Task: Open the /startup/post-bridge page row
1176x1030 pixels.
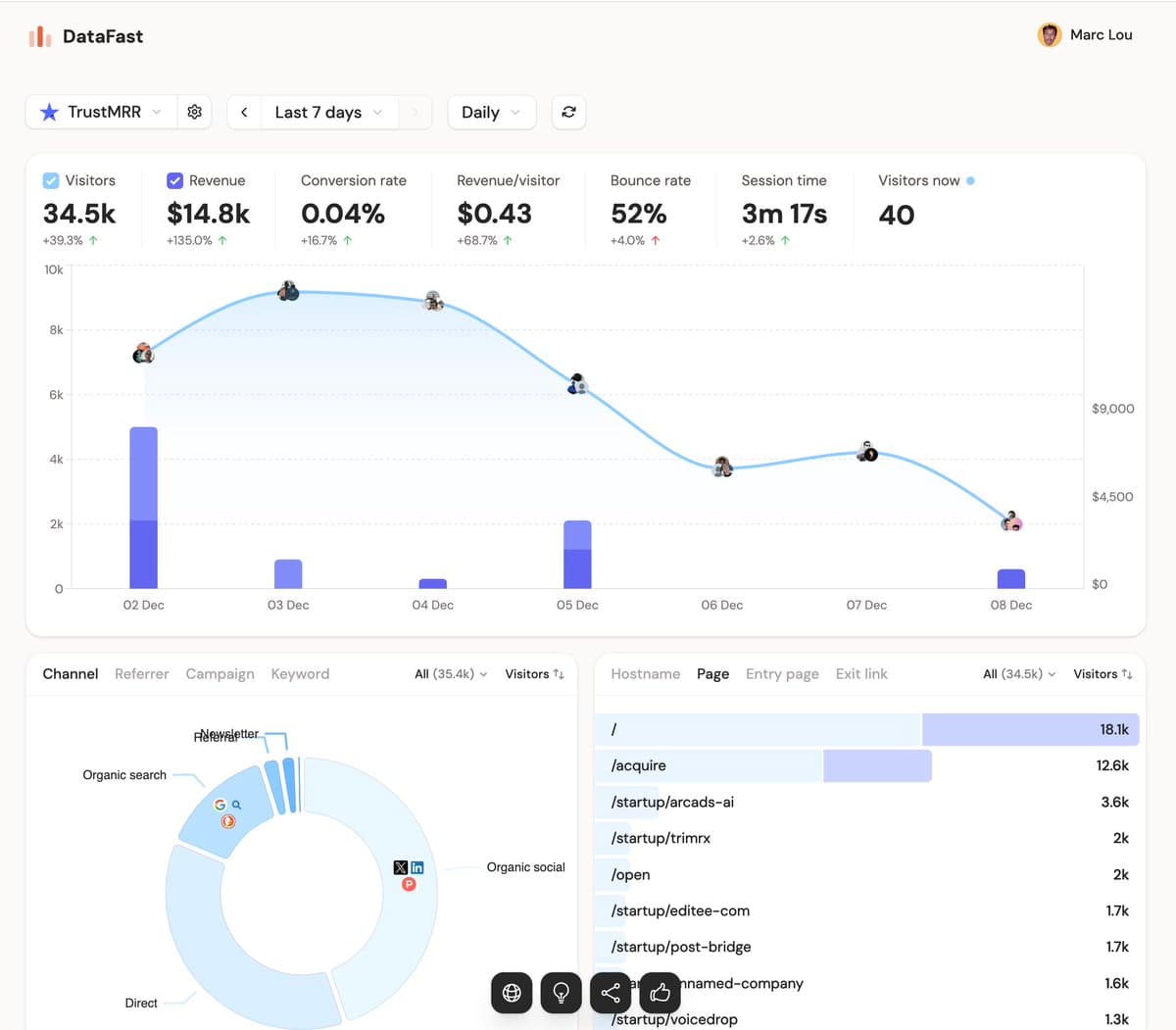Action: point(866,947)
